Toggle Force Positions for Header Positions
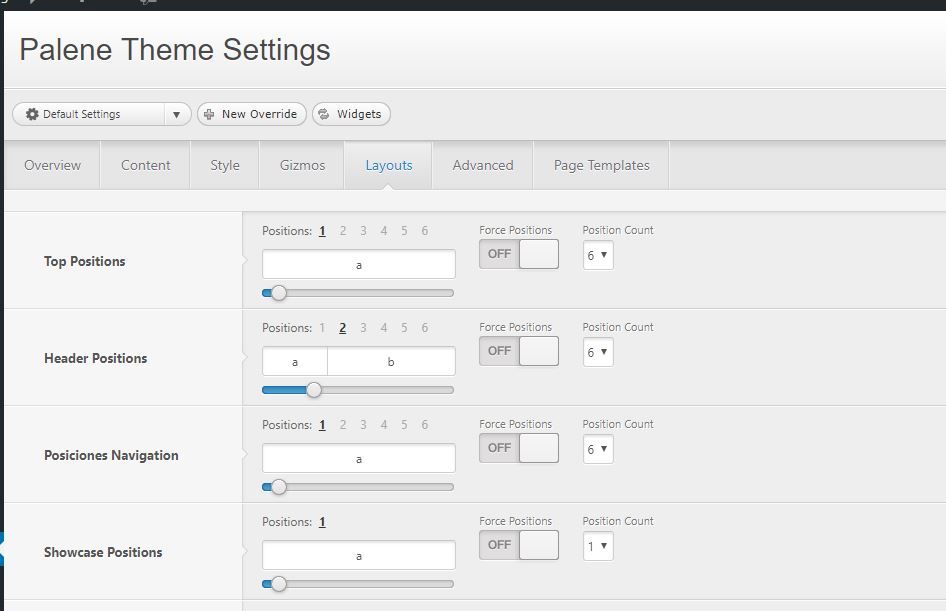This screenshot has height=611, width=946. 519,351
